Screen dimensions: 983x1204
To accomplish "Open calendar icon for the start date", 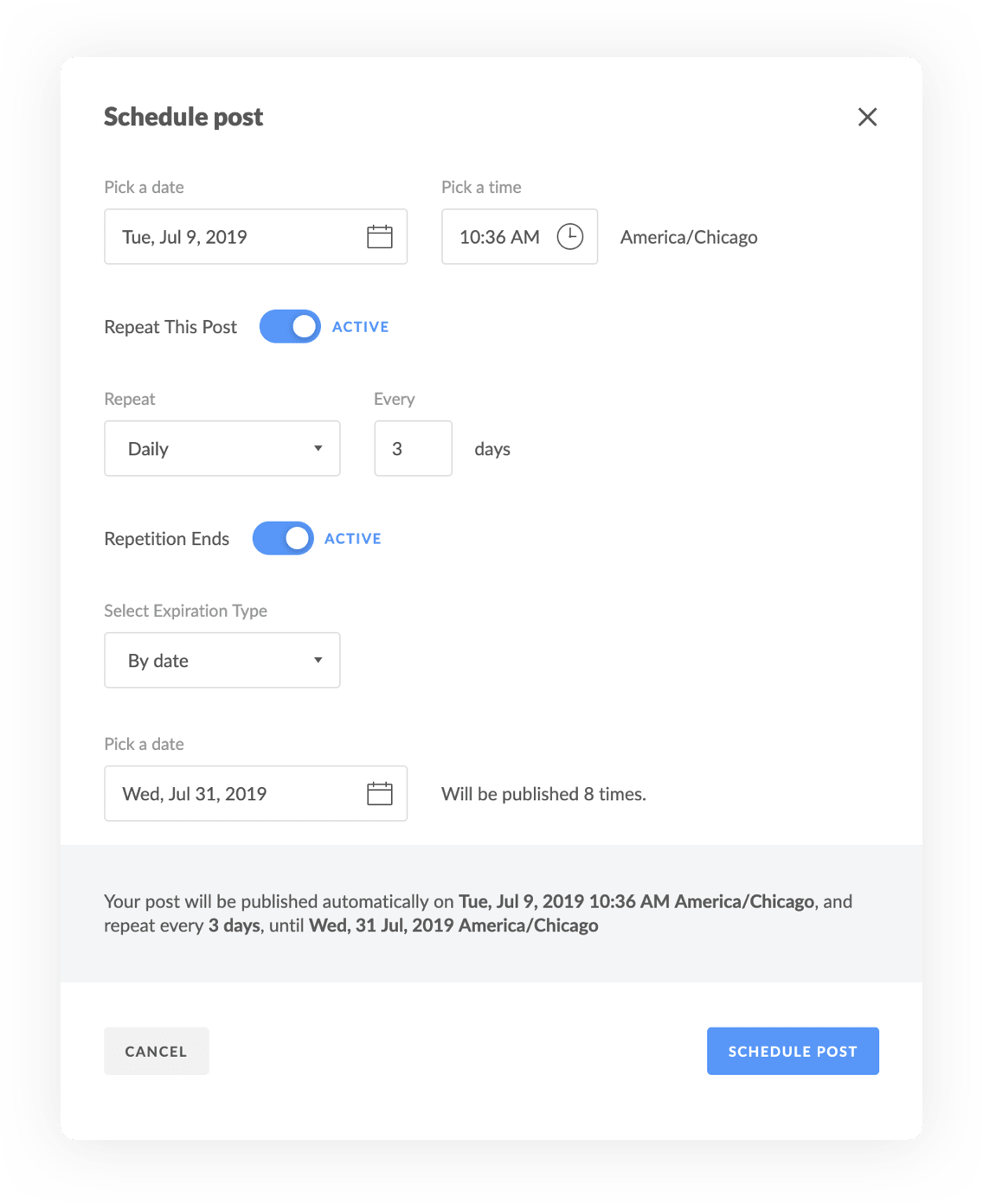I will 380,237.
